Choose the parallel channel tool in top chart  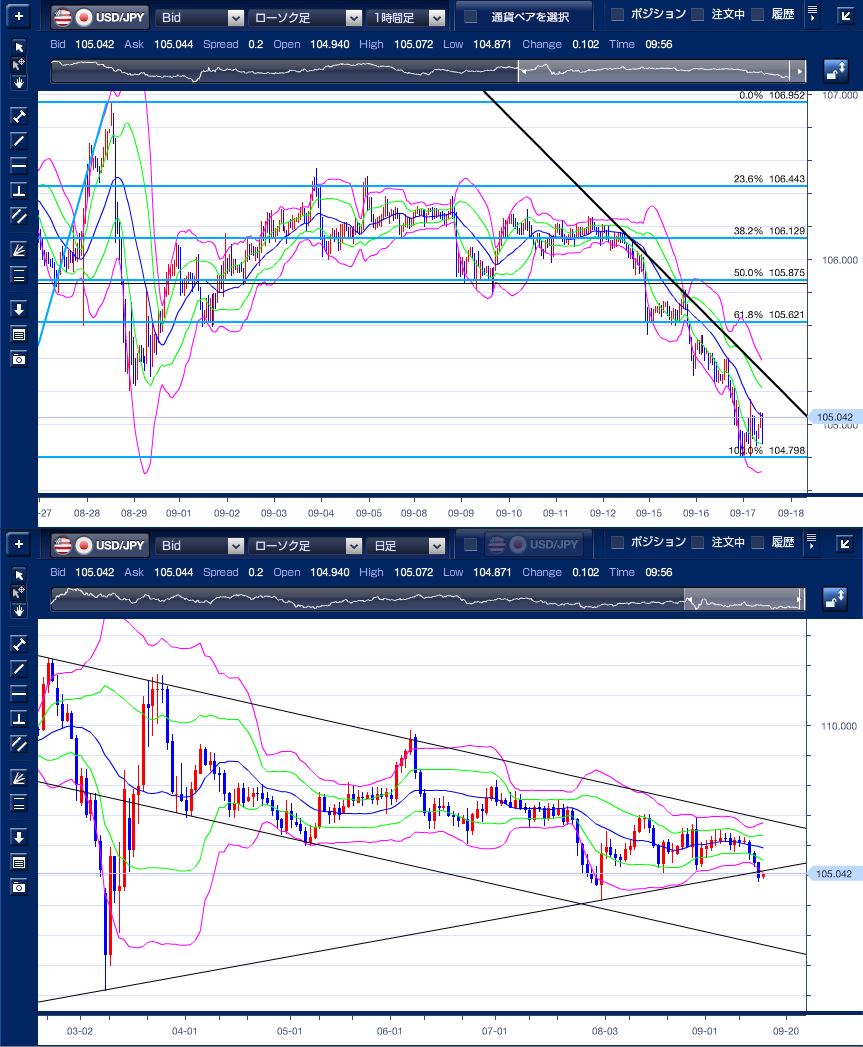tap(18, 215)
